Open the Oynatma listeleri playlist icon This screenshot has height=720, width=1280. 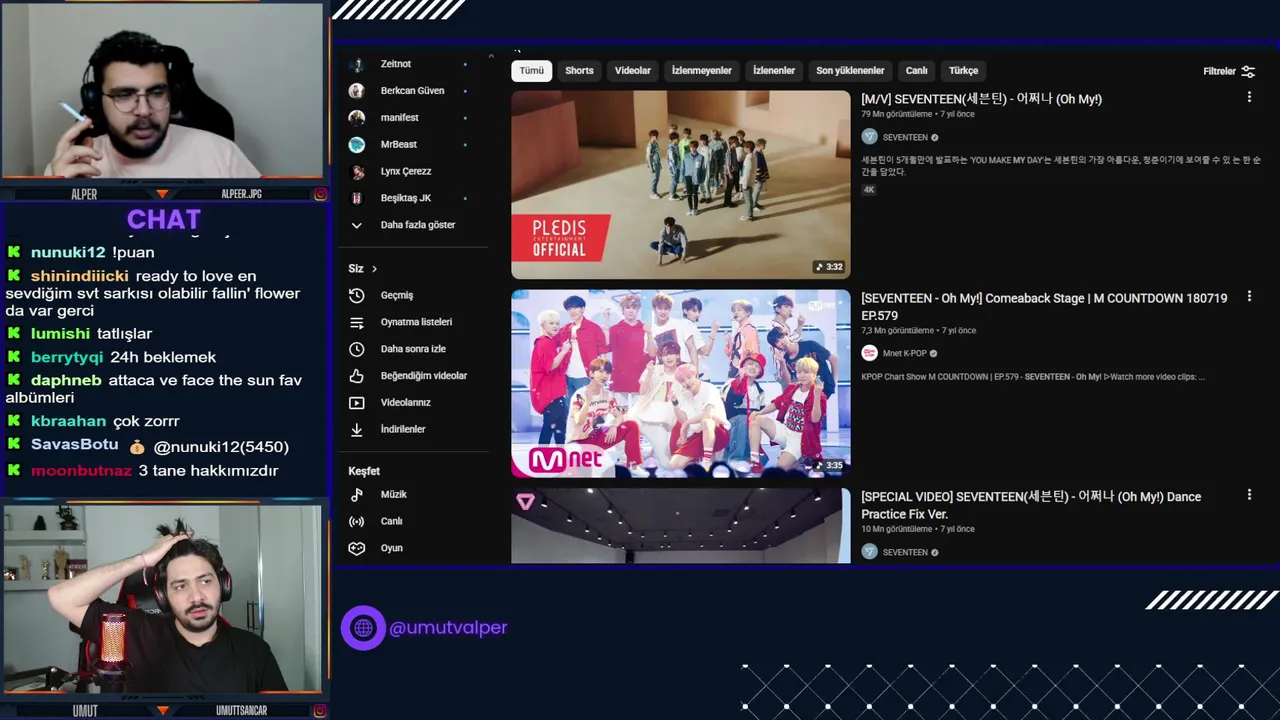point(356,322)
